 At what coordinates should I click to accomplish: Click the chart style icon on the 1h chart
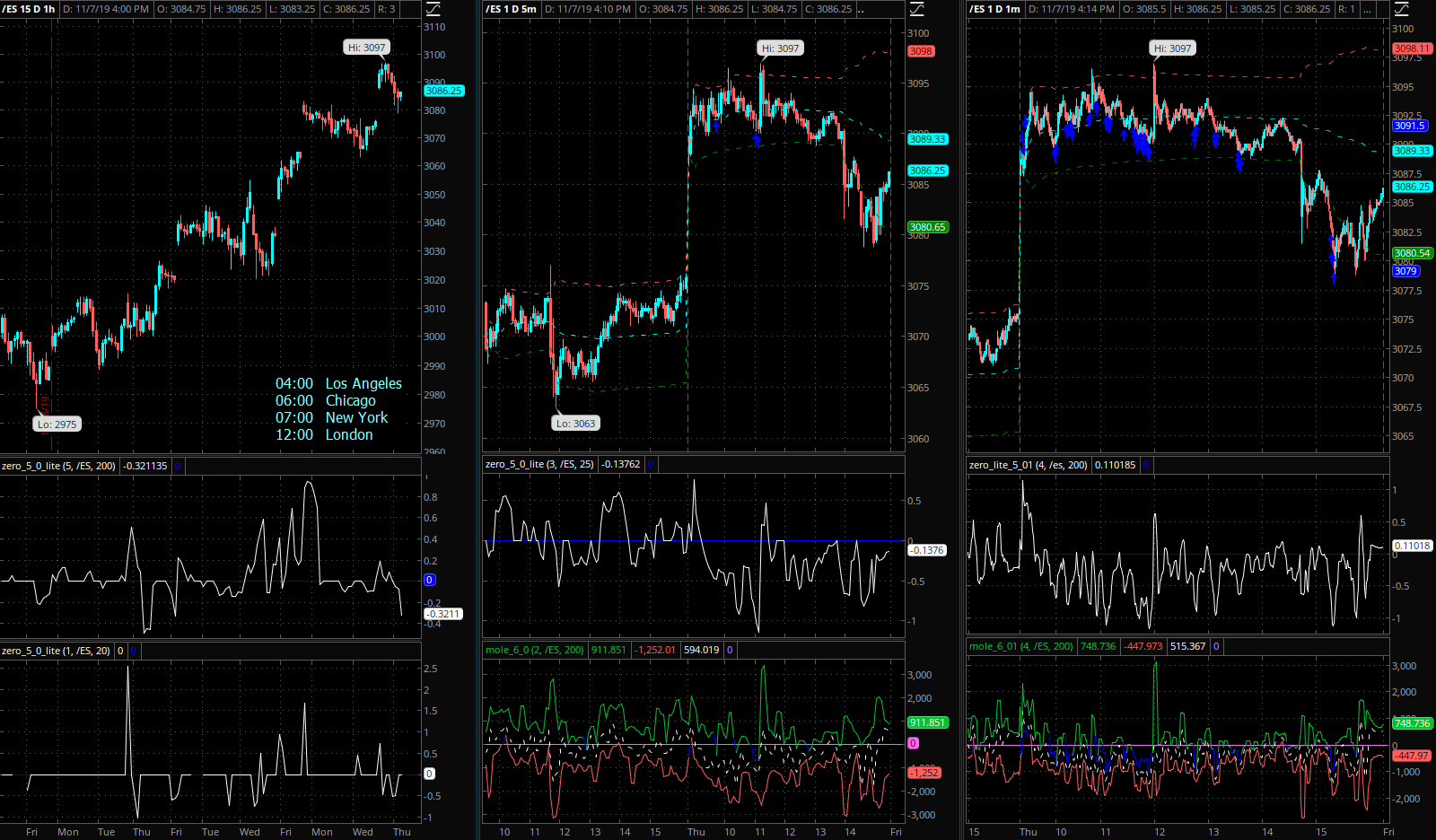pos(433,9)
